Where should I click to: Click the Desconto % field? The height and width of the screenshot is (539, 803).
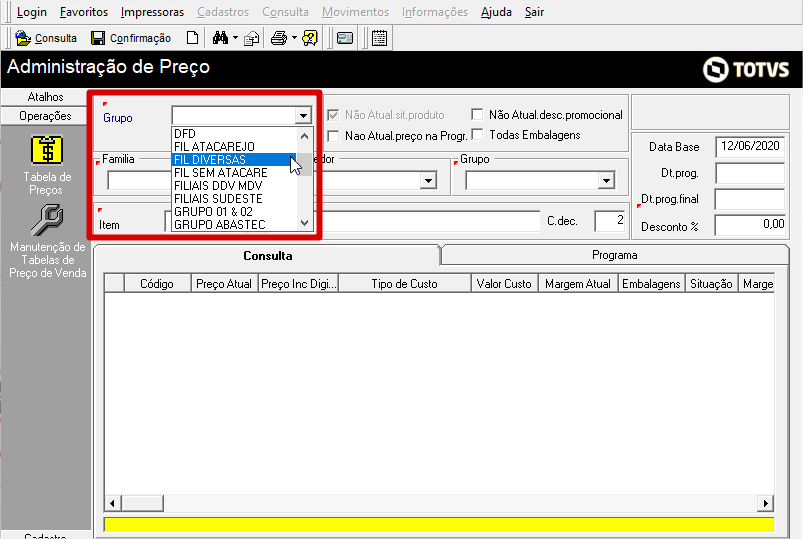(x=750, y=225)
